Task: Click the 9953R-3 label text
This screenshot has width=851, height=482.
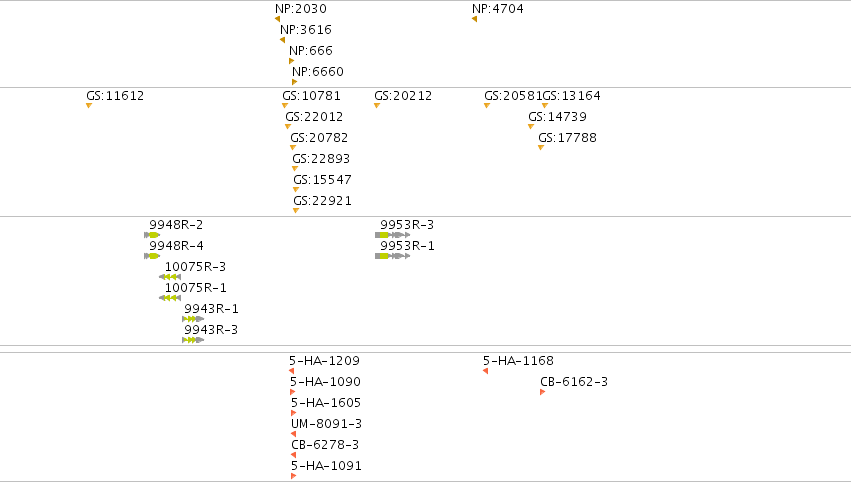Action: 407,225
